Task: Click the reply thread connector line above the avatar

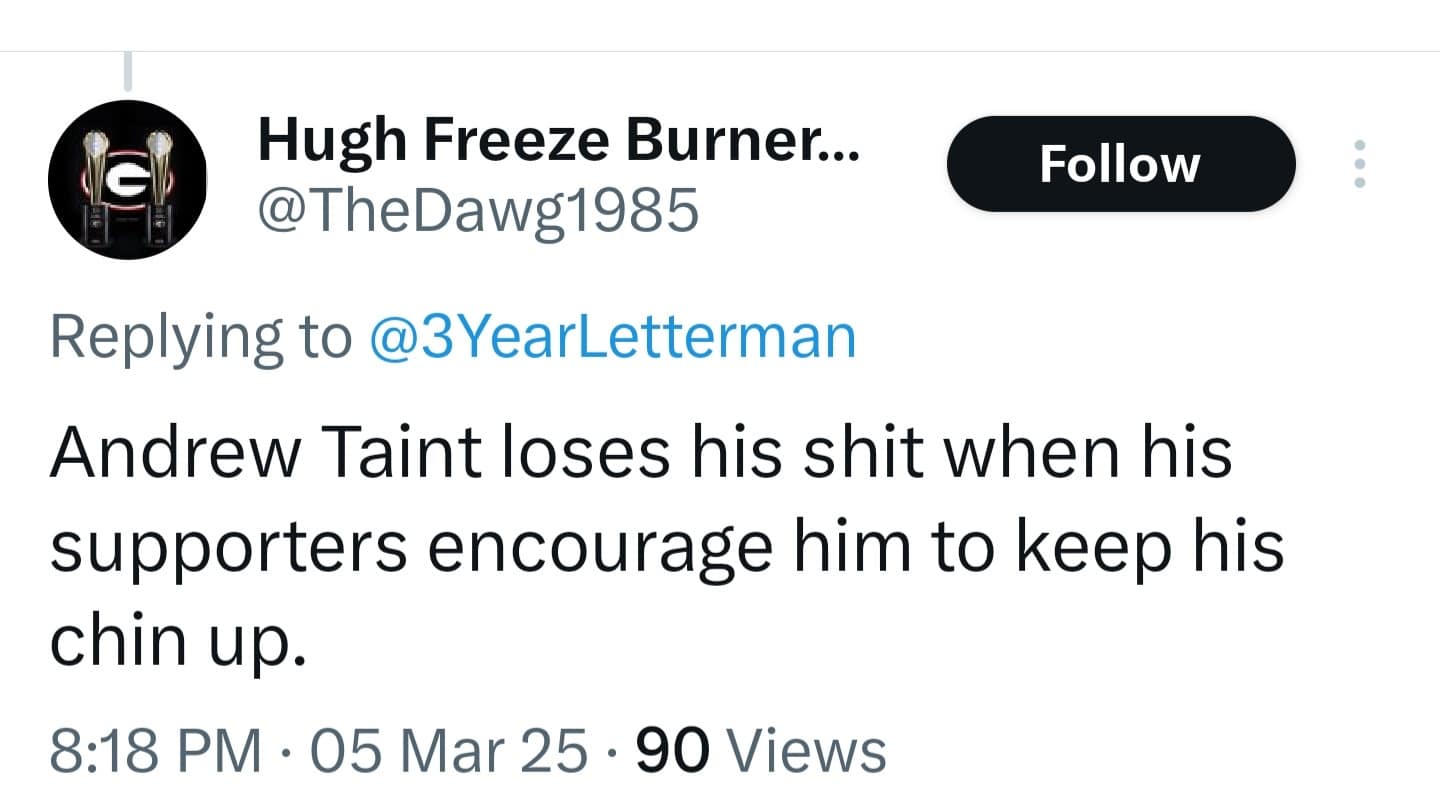Action: click(127, 68)
